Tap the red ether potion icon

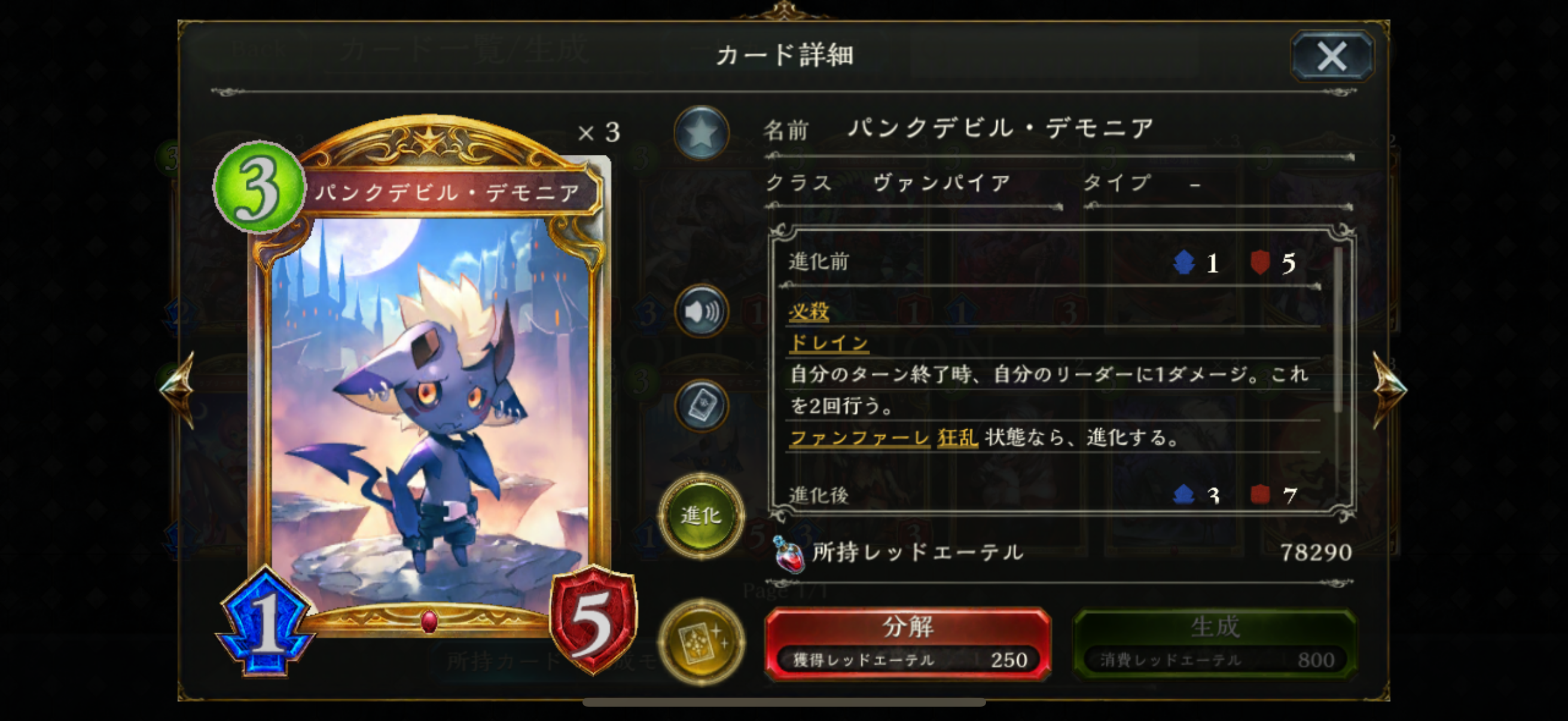point(789,554)
